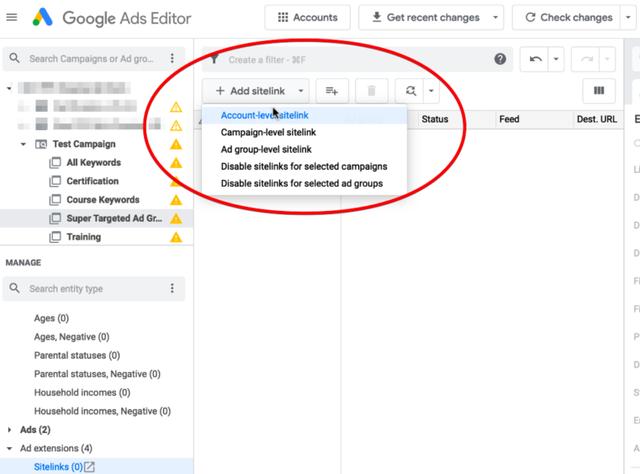The width and height of the screenshot is (640, 474).
Task: Click the replace text icon
Action: click(x=411, y=91)
